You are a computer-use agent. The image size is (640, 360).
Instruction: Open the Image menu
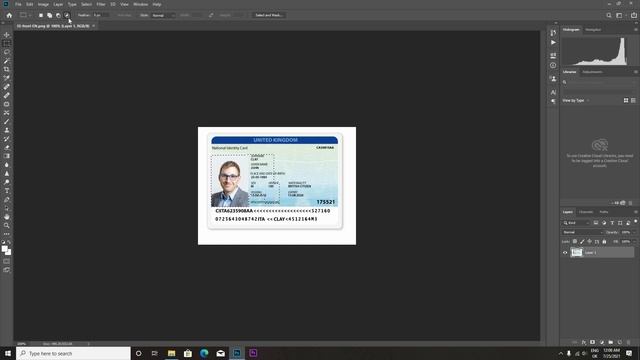click(x=43, y=4)
